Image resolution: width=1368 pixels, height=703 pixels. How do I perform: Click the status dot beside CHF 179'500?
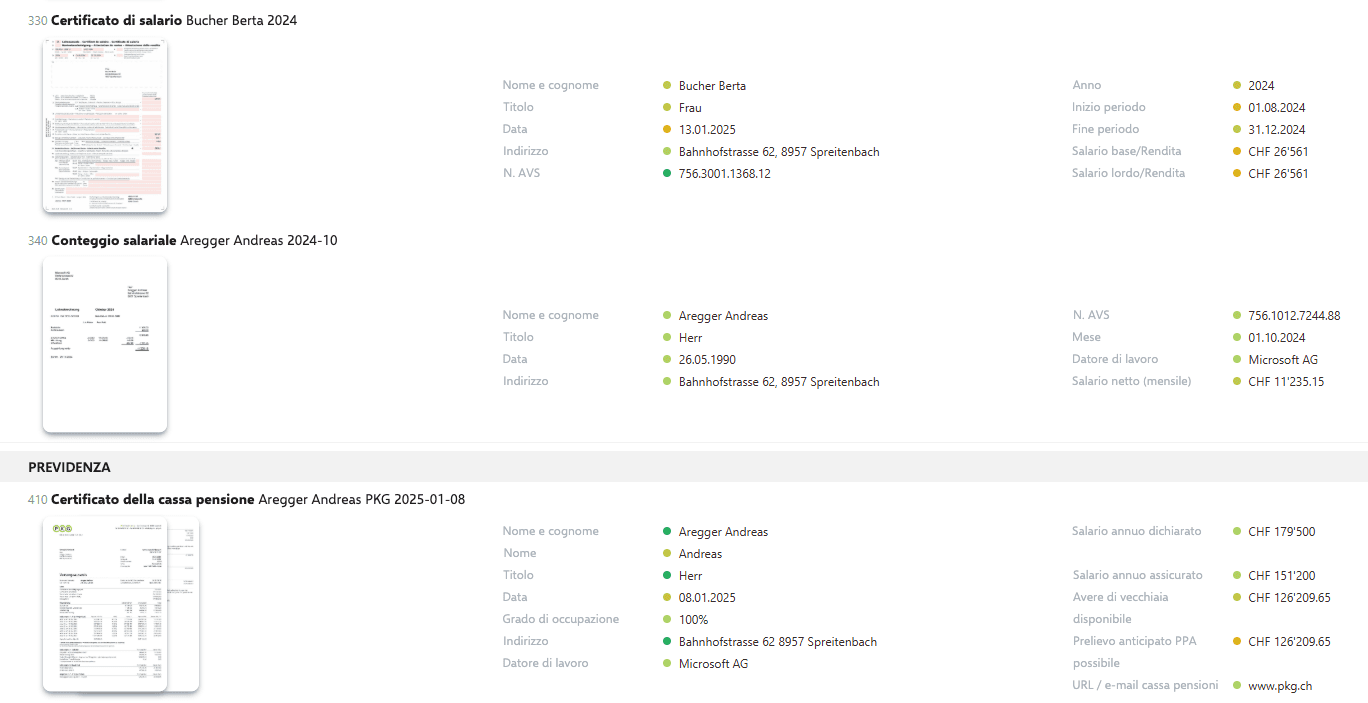pyautogui.click(x=1237, y=531)
